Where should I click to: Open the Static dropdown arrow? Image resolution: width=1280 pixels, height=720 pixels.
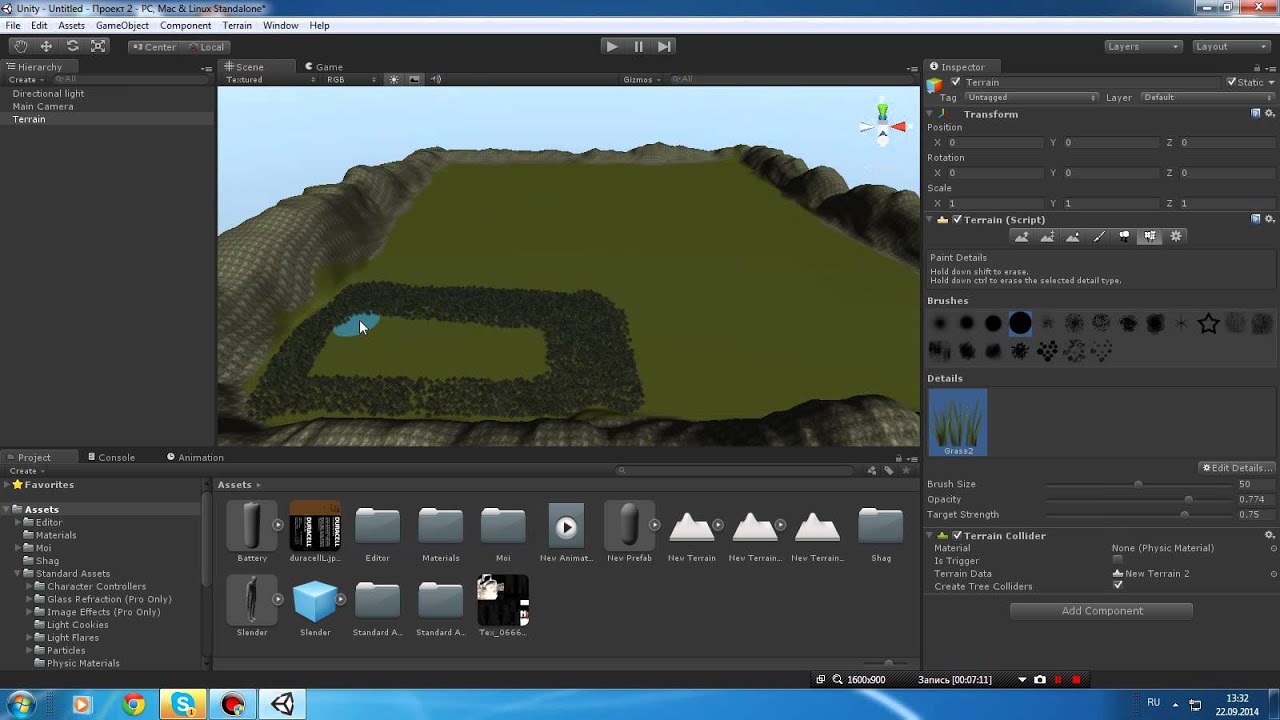1270,82
